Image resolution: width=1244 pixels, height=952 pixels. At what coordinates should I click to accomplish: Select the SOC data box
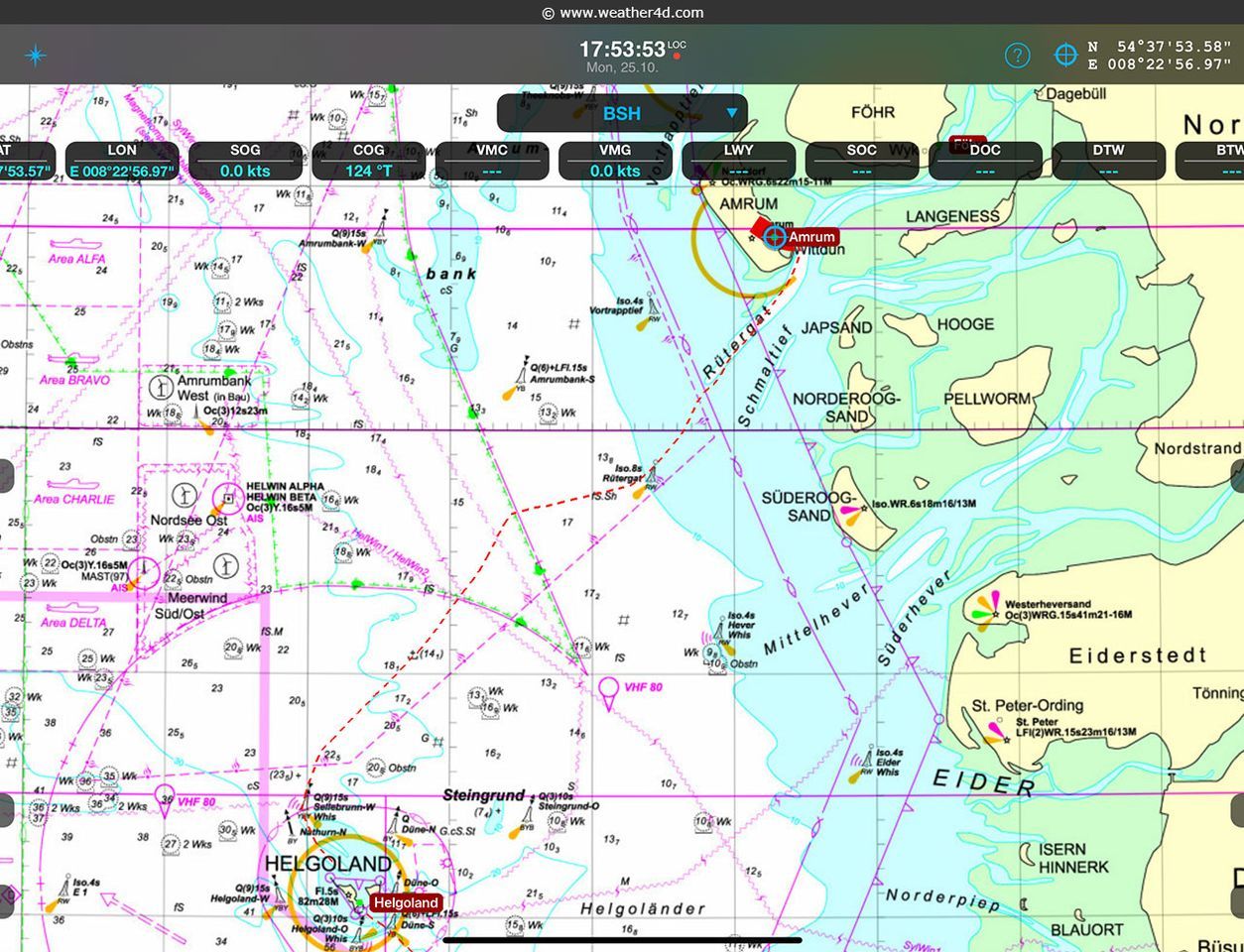pos(861,161)
